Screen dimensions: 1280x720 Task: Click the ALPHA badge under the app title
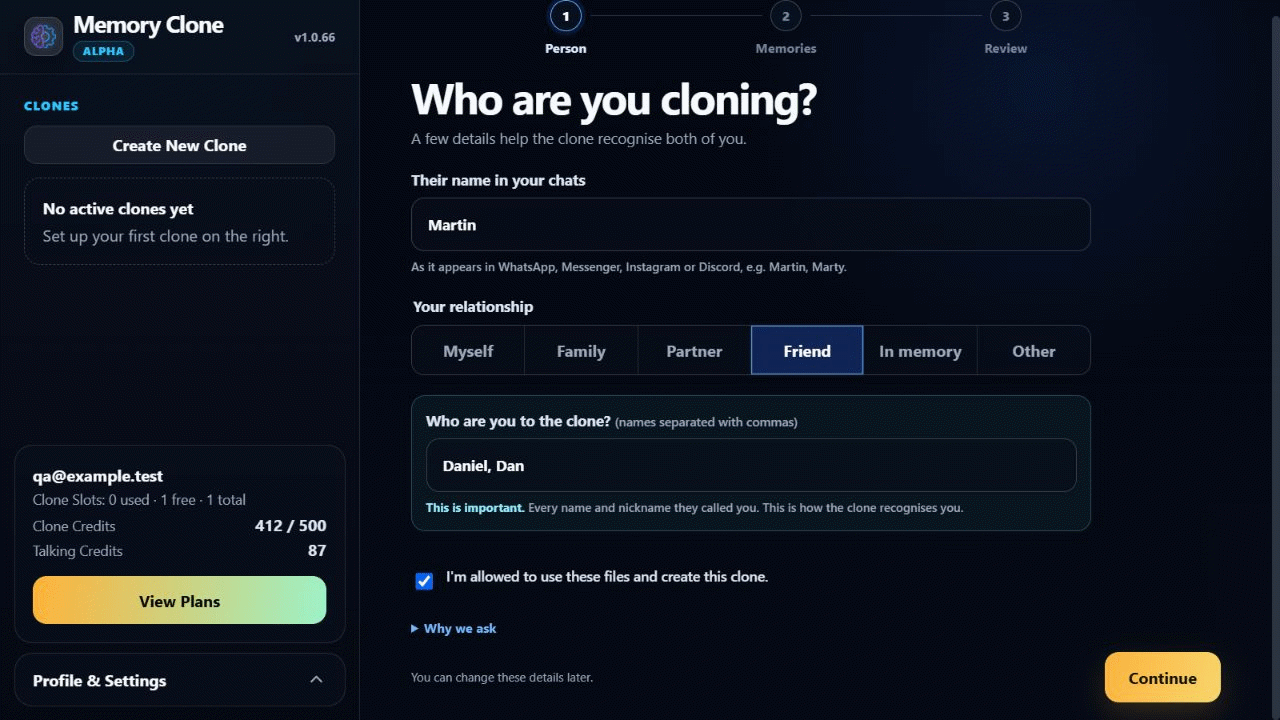(103, 51)
